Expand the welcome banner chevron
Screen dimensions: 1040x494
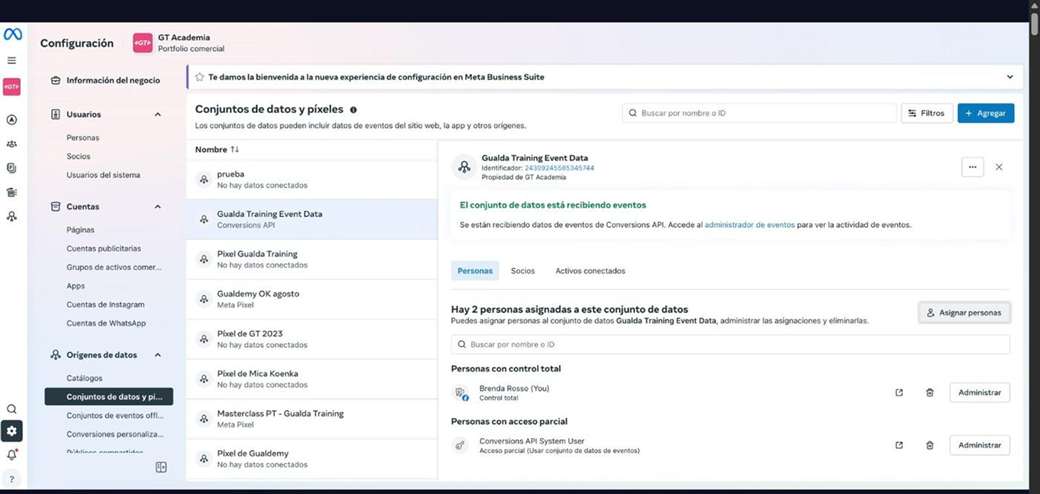click(1009, 77)
